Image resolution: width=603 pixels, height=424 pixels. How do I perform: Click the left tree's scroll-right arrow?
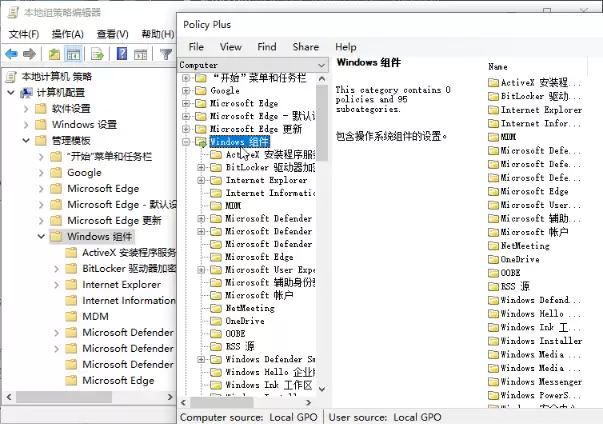coord(170,397)
